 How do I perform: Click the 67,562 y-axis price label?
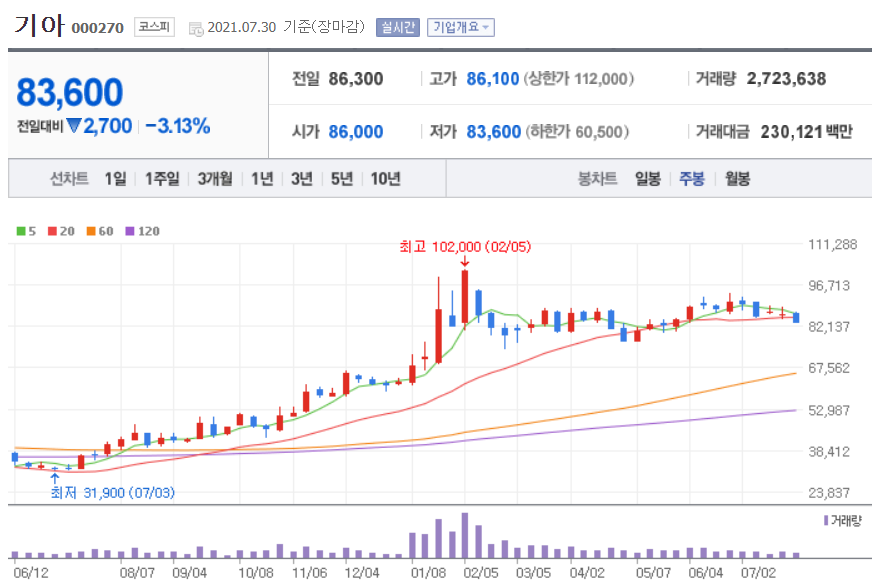[829, 368]
